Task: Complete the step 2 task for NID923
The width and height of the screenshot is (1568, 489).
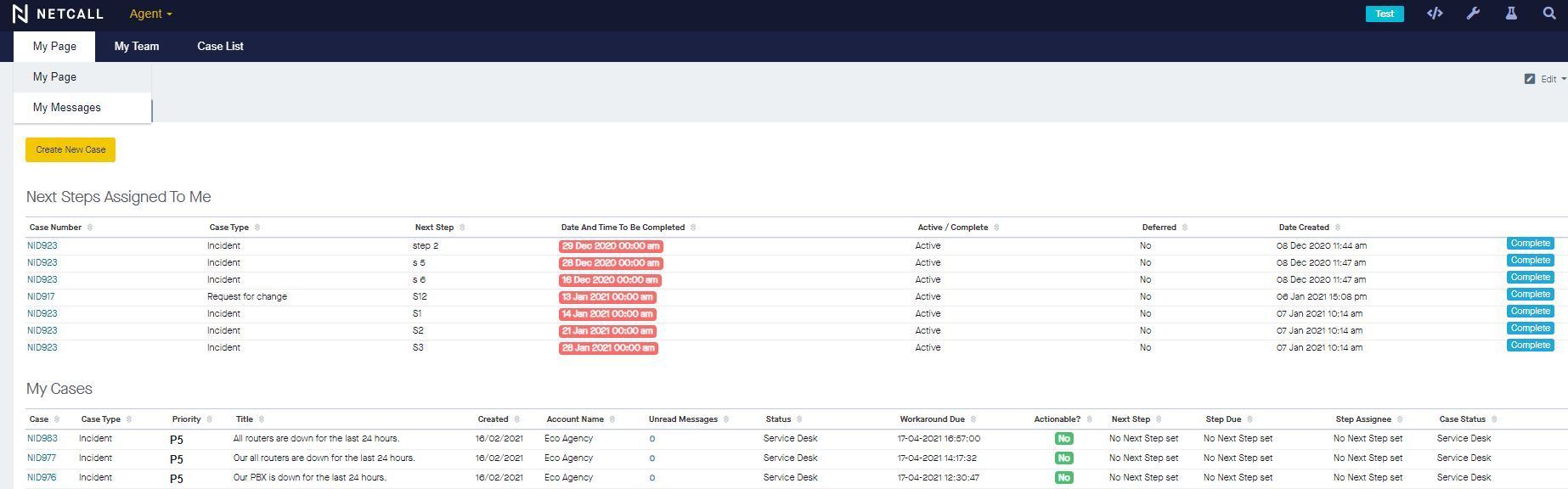Action: 1530,244
